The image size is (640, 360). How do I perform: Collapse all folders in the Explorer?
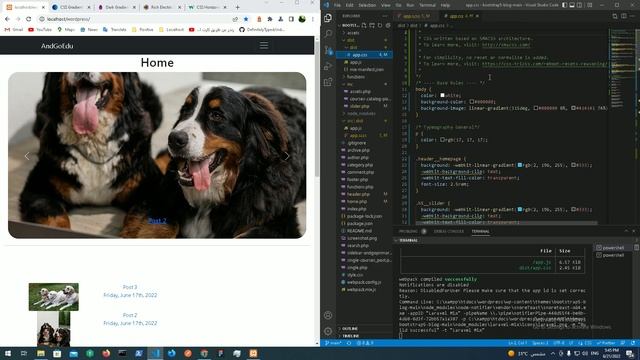[388, 25]
